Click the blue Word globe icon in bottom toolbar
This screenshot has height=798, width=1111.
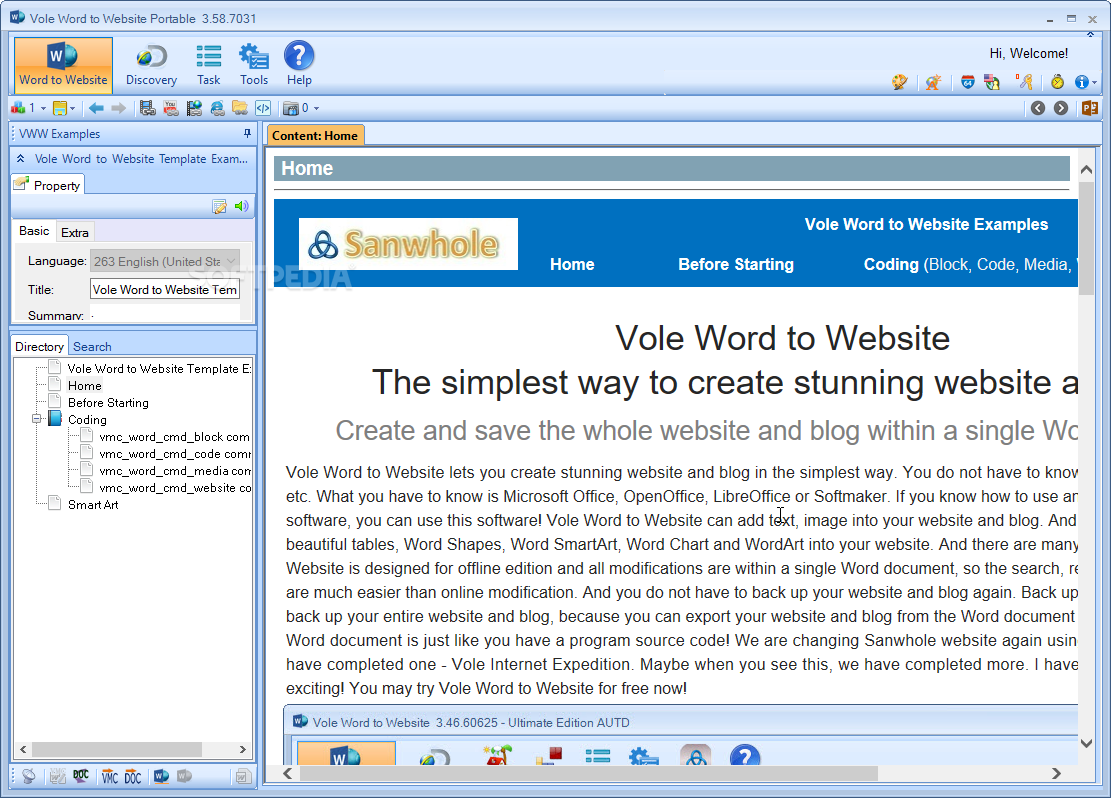tap(162, 777)
